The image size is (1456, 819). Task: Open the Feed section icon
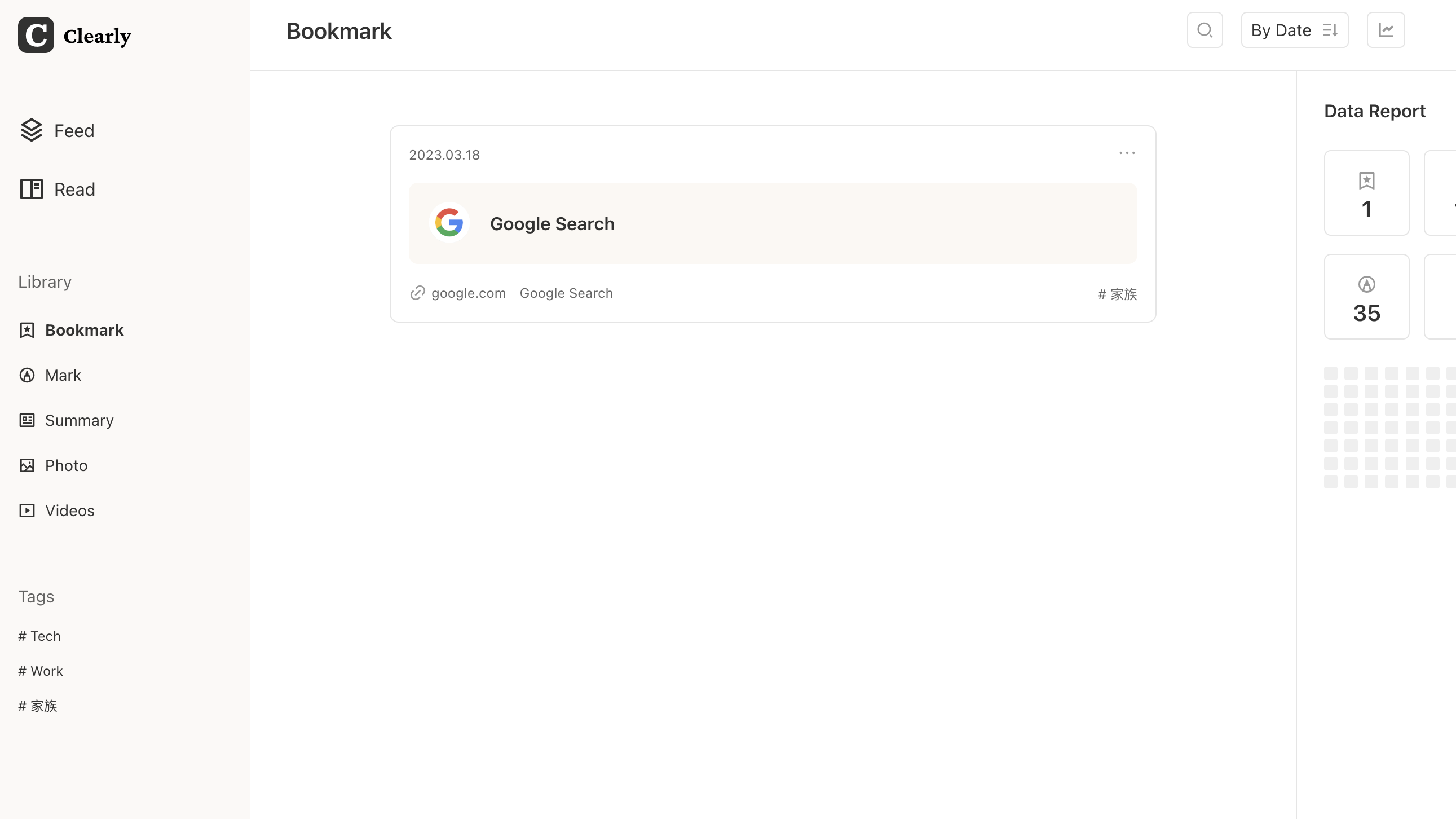[x=31, y=130]
